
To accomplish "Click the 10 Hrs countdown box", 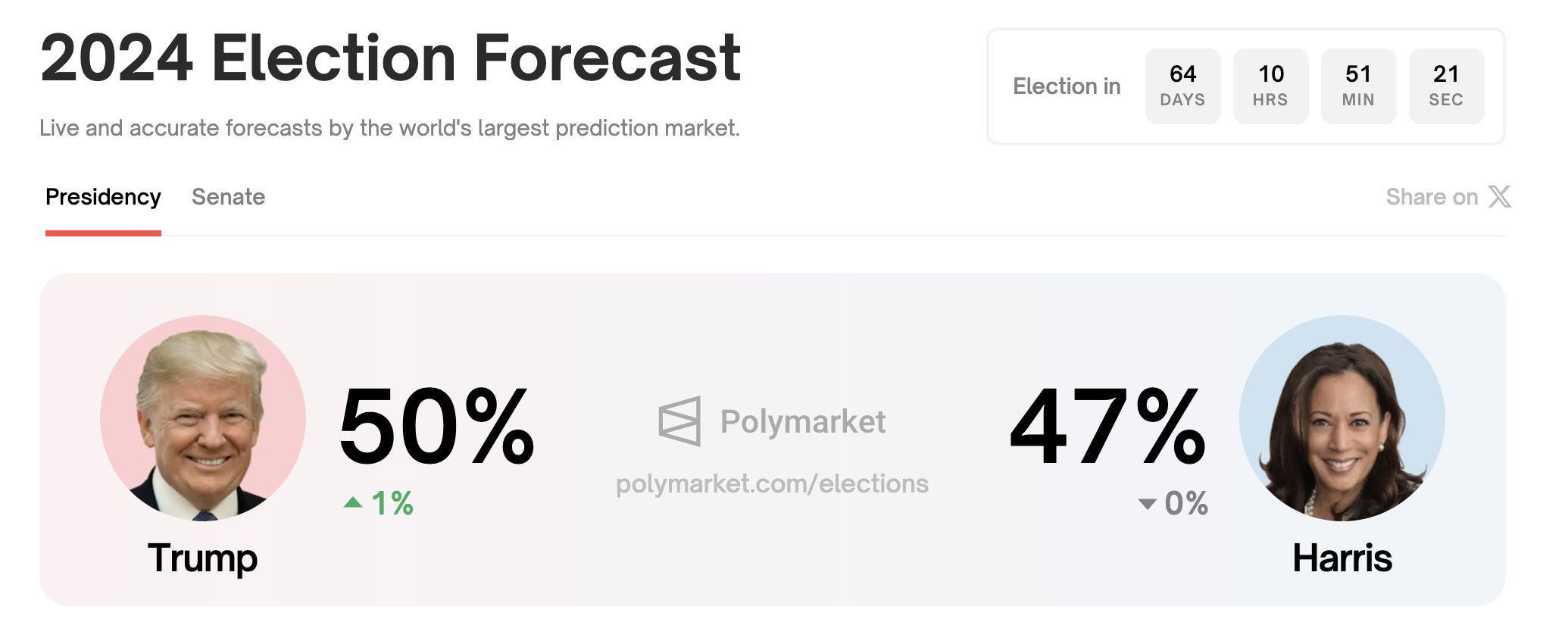I will click(1270, 86).
